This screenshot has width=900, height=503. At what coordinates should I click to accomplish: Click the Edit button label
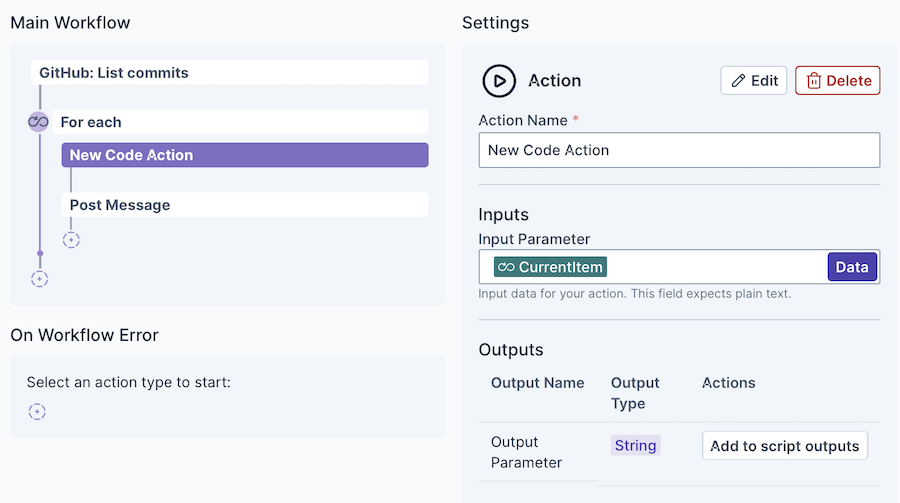click(765, 81)
